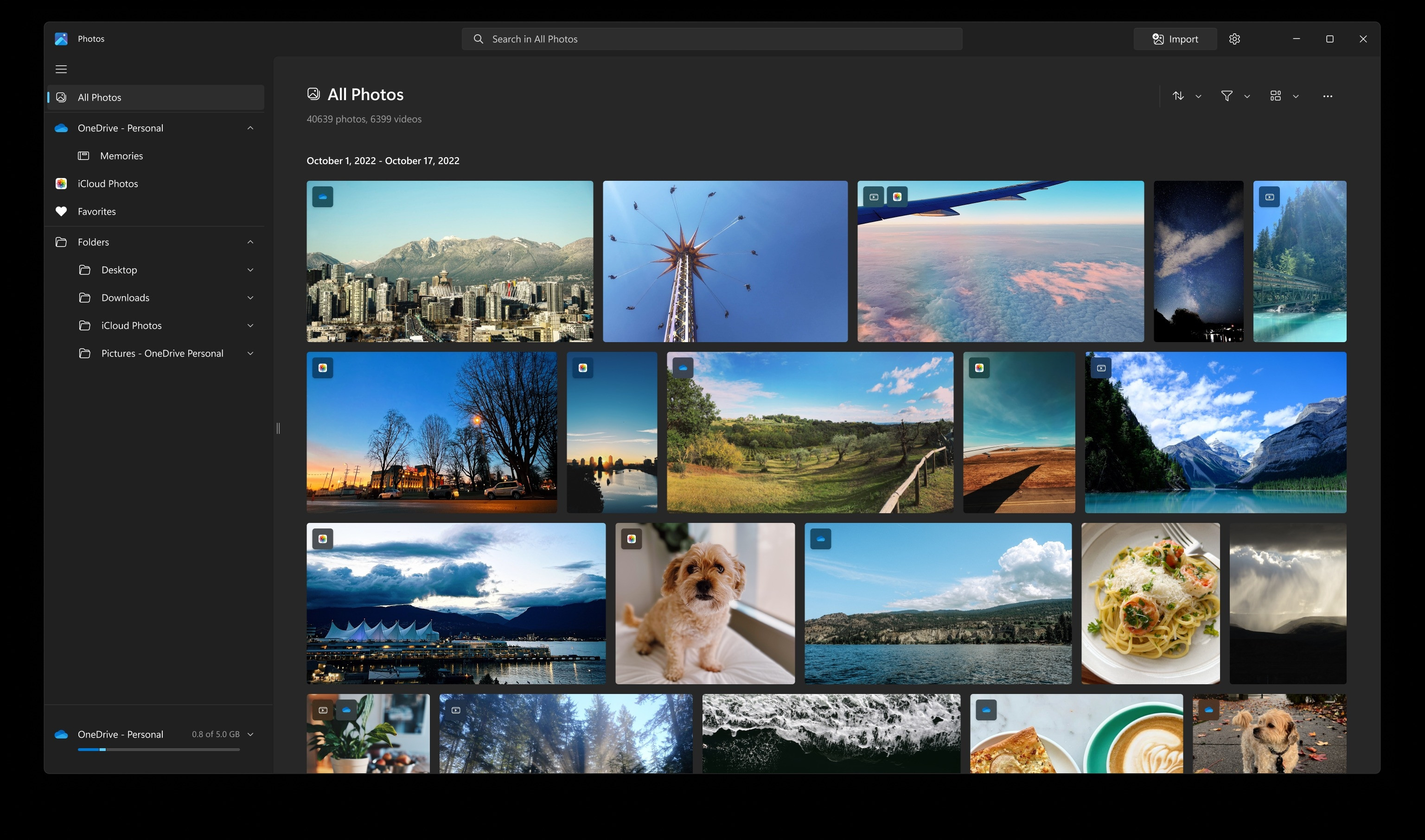The height and width of the screenshot is (840, 1425).
Task: Expand the Pictures - OneDrive Personal folder
Action: pos(250,353)
